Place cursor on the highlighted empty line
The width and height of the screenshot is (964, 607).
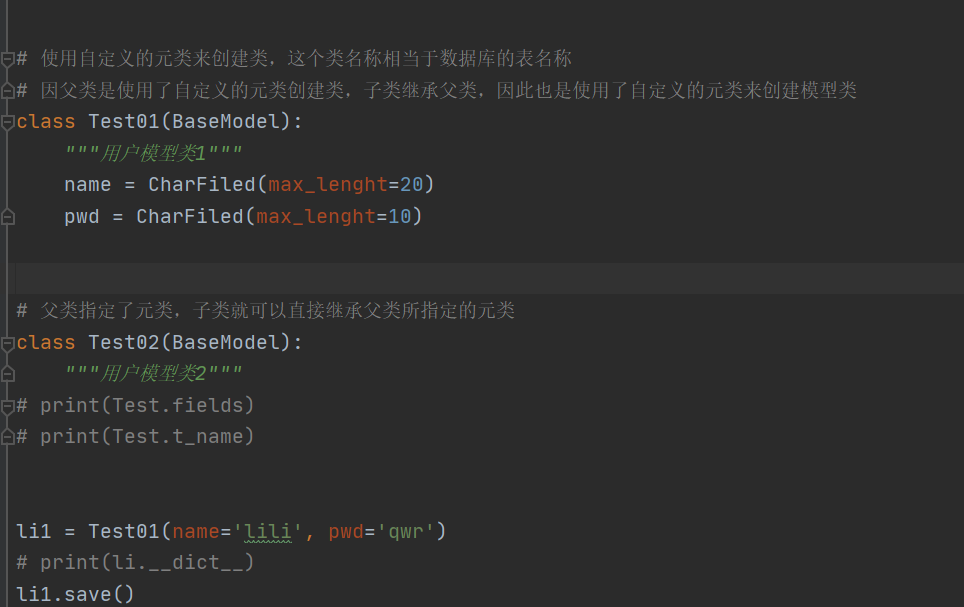pyautogui.click(x=400, y=278)
